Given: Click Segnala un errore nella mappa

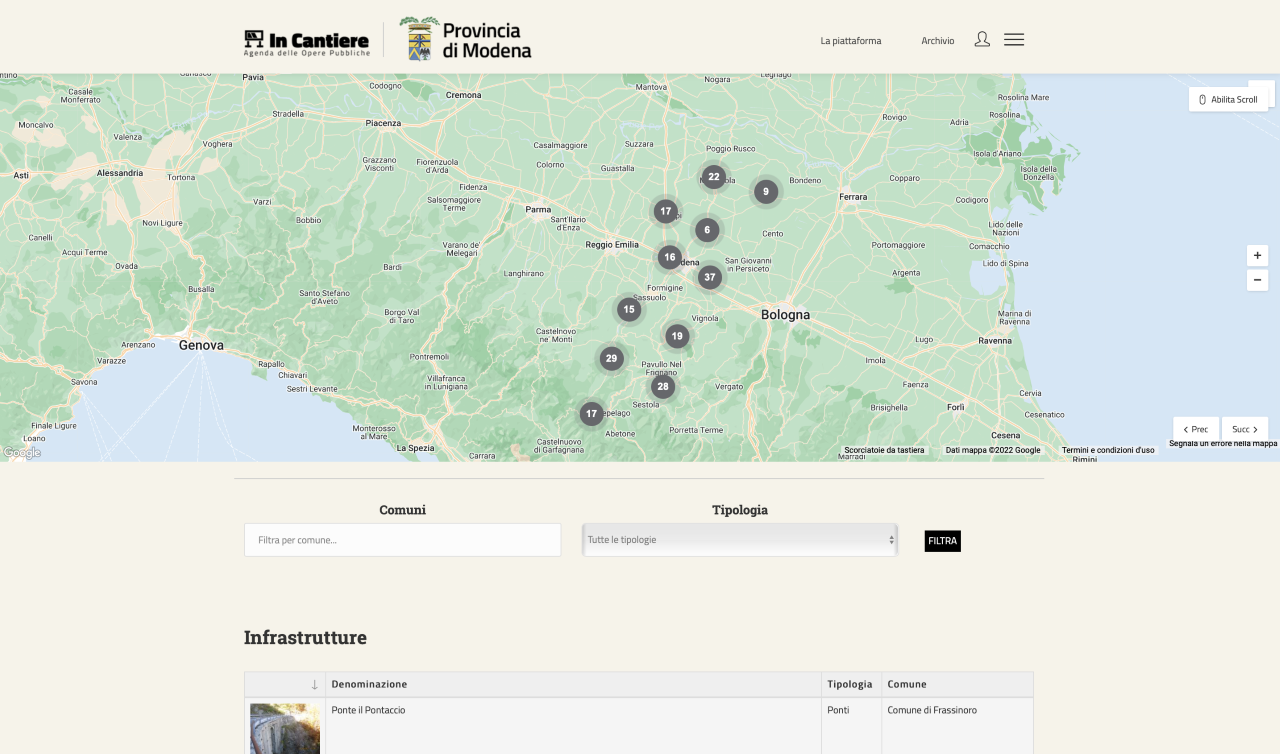Looking at the screenshot, I should tap(1223, 443).
